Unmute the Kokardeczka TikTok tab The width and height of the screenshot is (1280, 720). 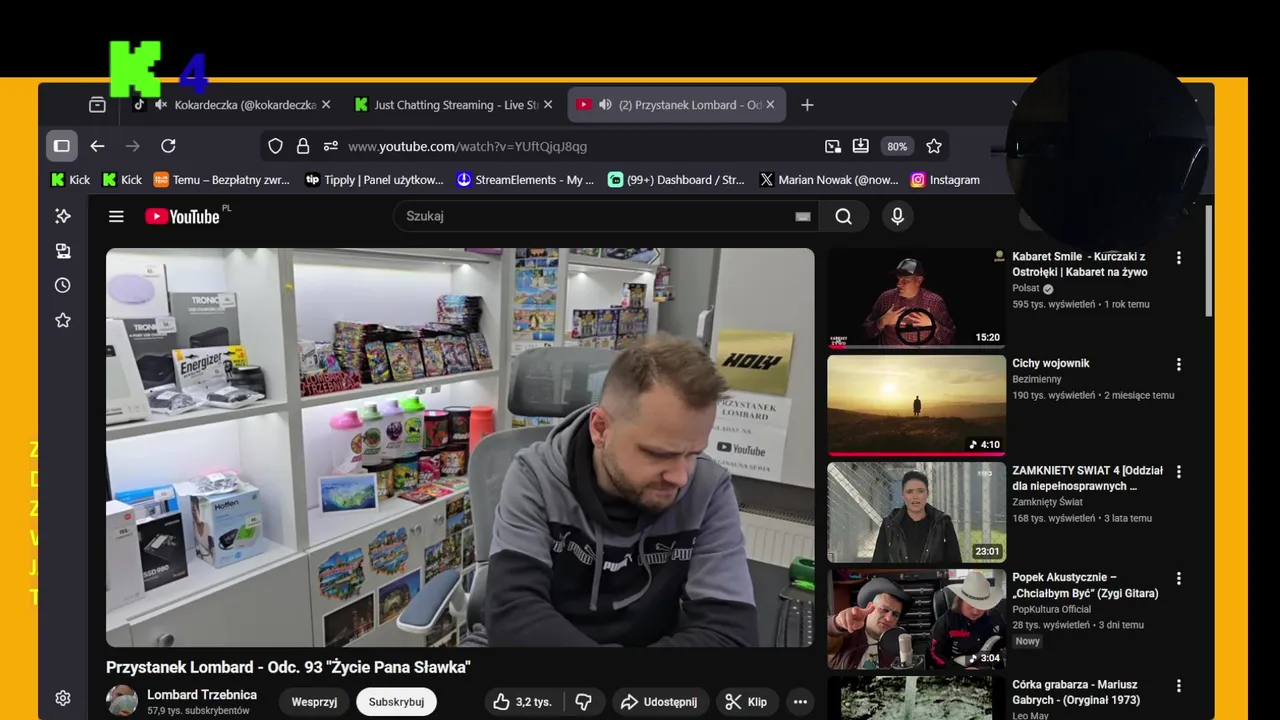(x=161, y=105)
